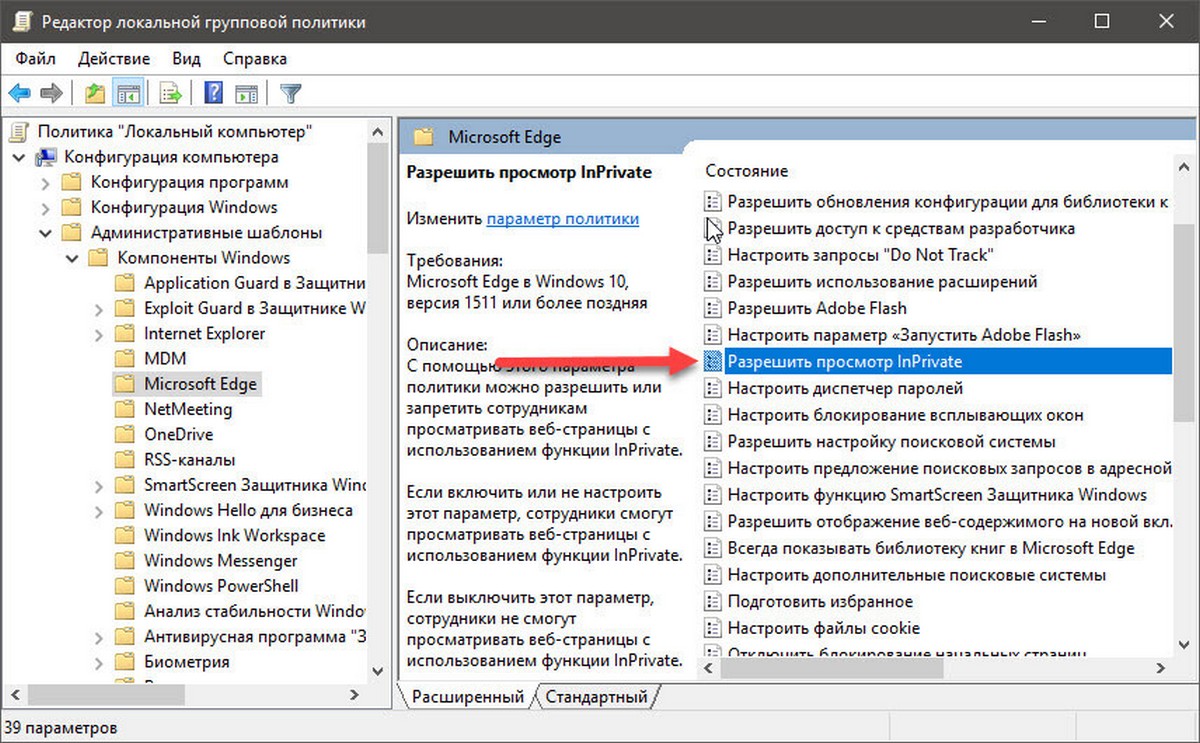This screenshot has width=1200, height=743.
Task: Click scroll-up arrow of tree pane
Action: pyautogui.click(x=378, y=130)
